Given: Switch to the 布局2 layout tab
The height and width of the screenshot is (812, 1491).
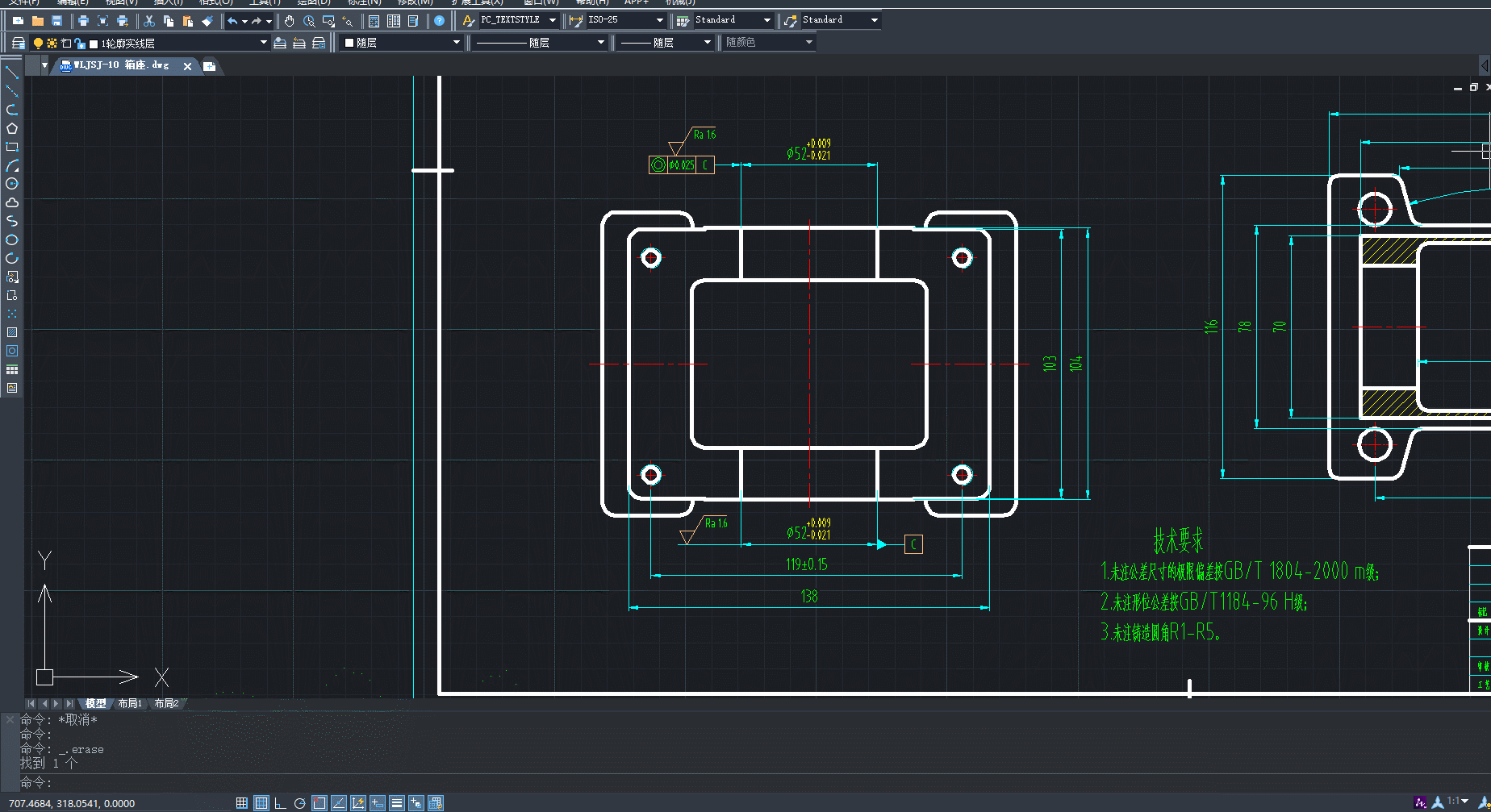Looking at the screenshot, I should [x=166, y=703].
